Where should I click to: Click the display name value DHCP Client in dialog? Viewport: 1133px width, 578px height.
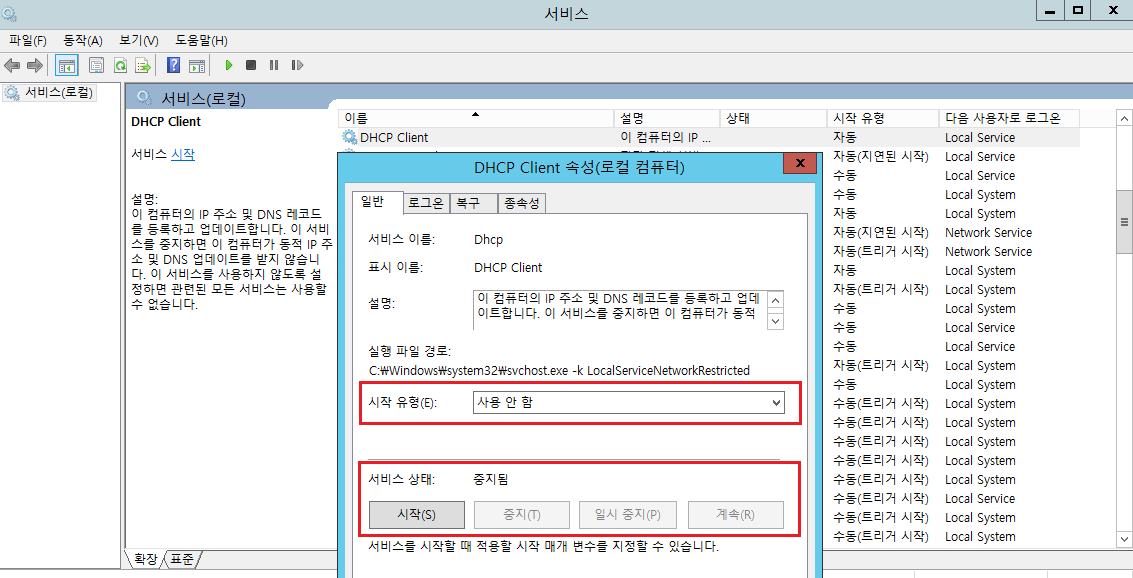(508, 267)
